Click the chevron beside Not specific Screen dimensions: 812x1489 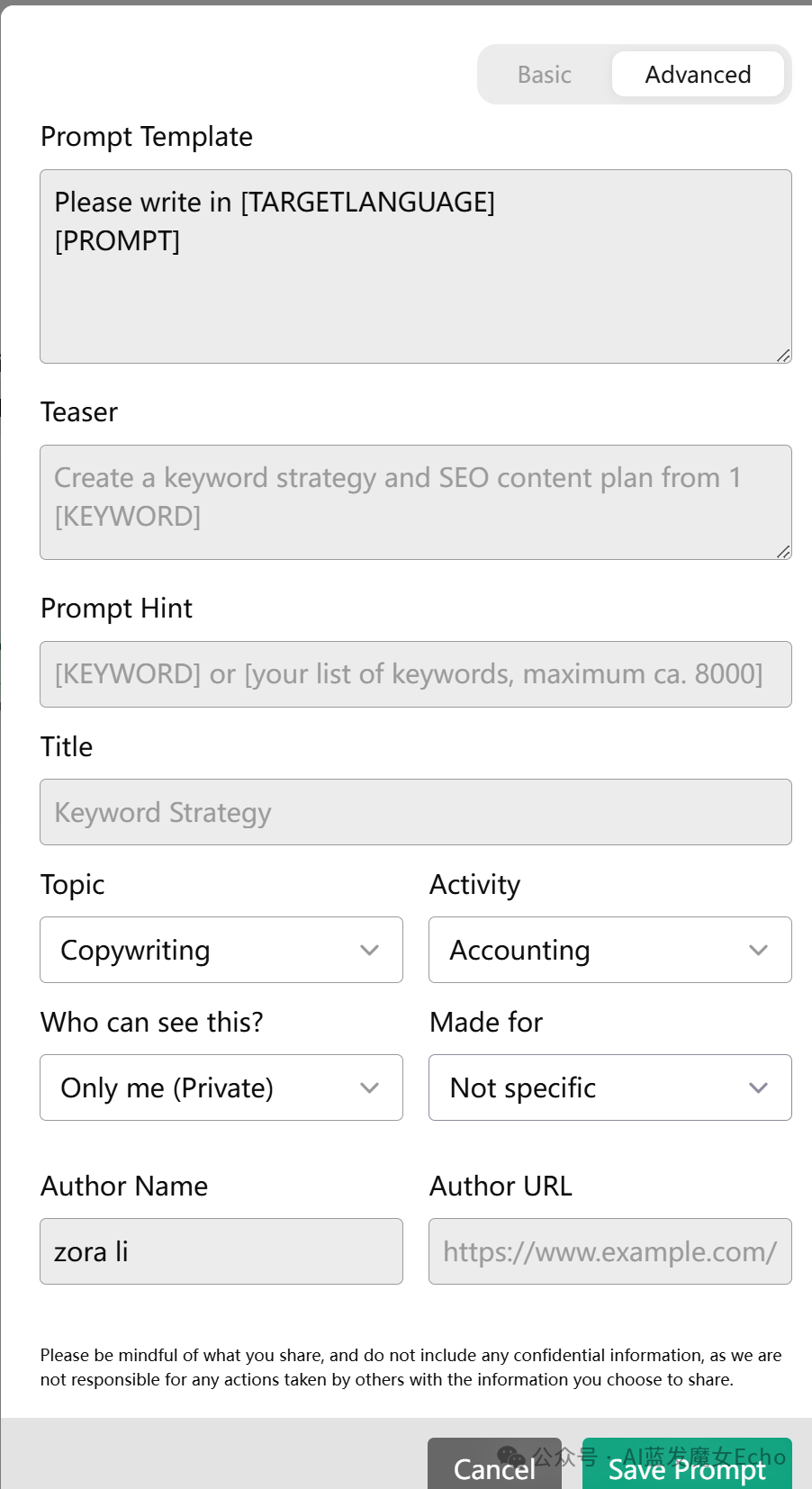pyautogui.click(x=758, y=1088)
